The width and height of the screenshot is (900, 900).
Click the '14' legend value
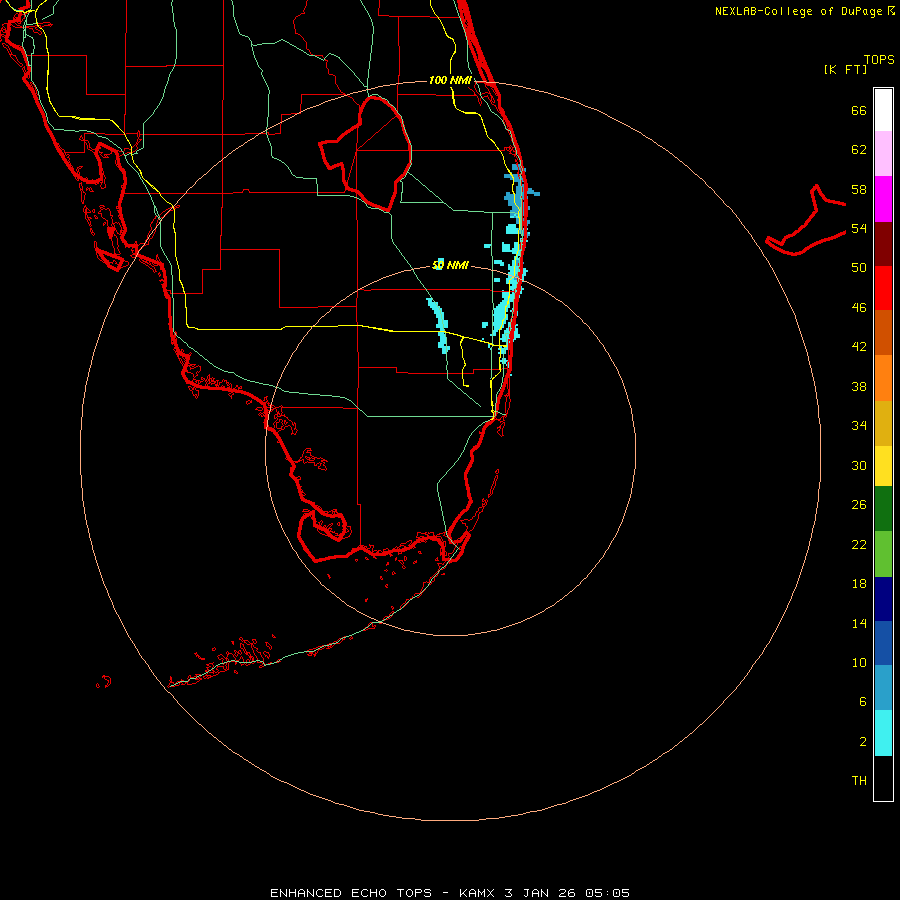pyautogui.click(x=859, y=623)
